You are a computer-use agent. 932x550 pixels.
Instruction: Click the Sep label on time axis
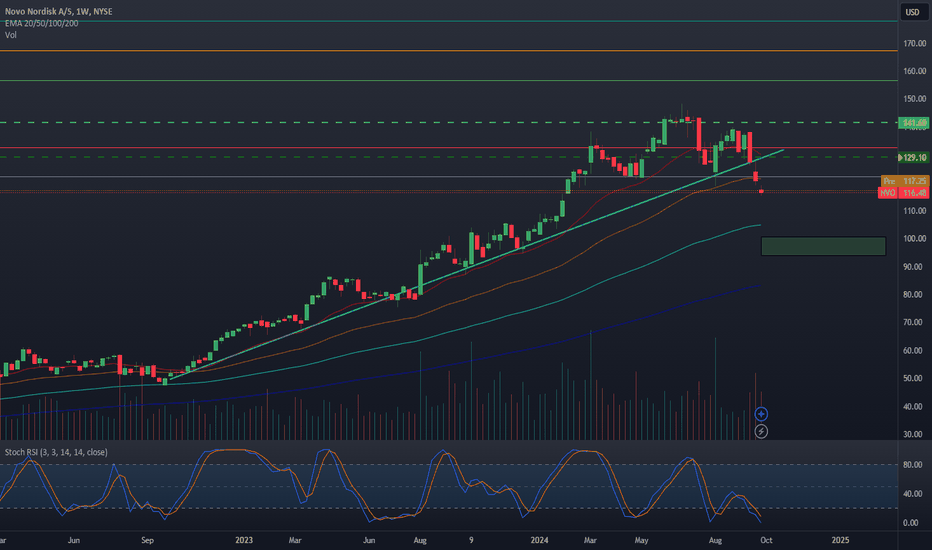(x=147, y=540)
